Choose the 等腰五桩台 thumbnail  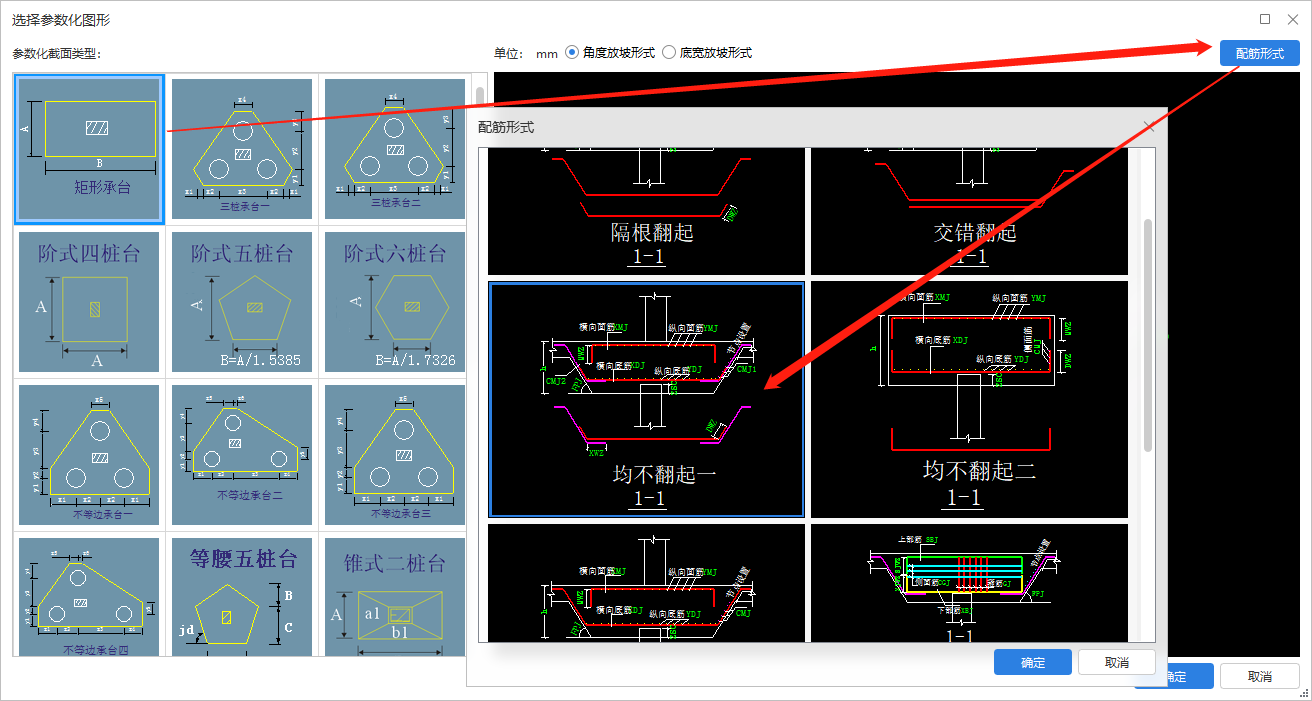tap(242, 597)
